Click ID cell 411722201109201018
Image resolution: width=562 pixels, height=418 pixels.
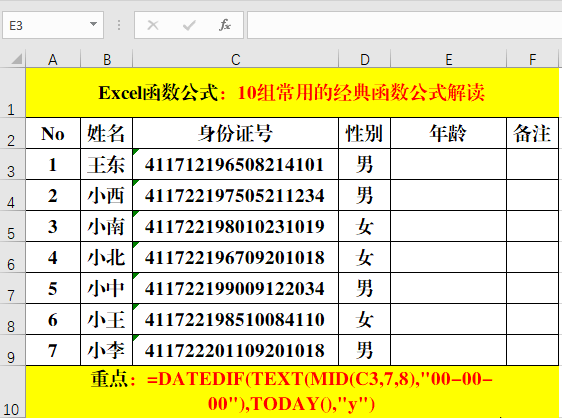[x=235, y=350]
